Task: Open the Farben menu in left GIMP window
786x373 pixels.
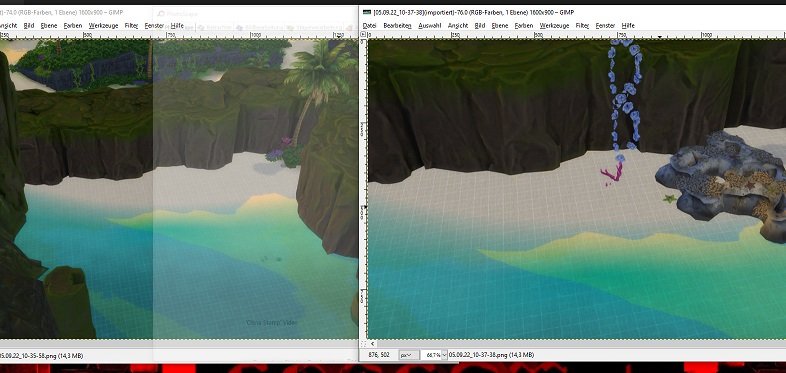Action: [73, 26]
